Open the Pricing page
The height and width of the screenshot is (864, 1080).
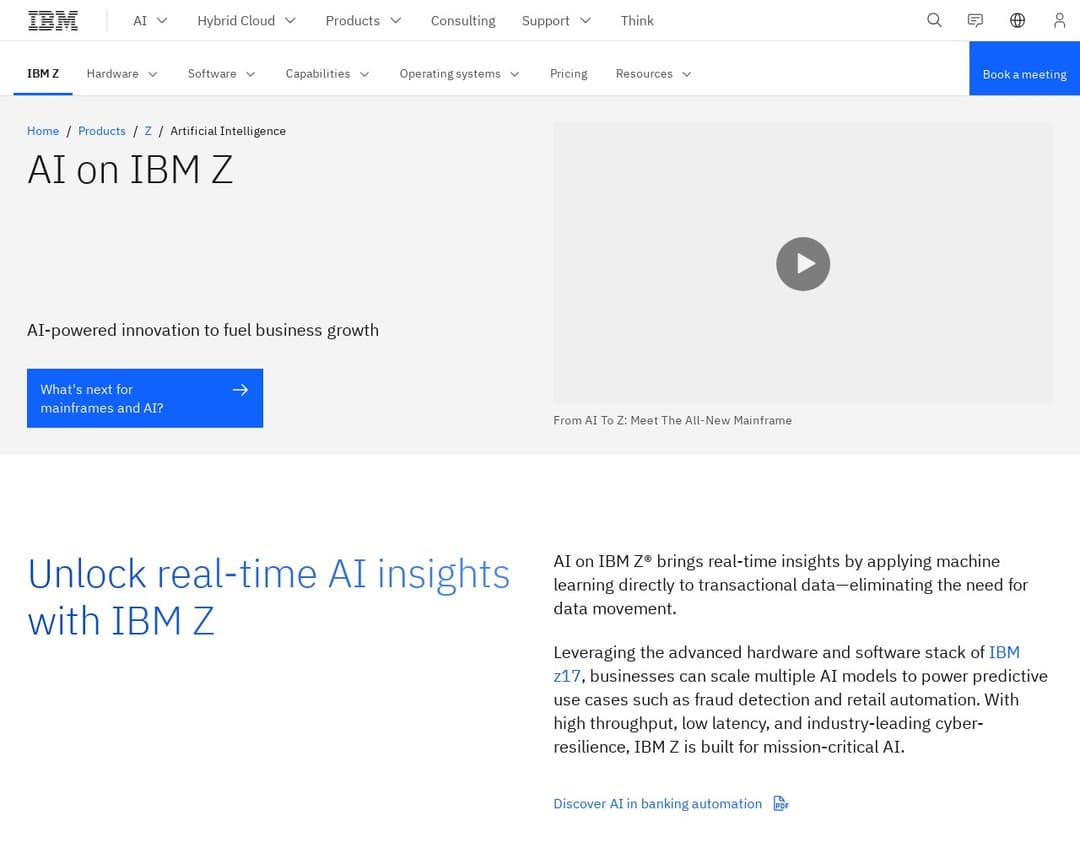click(568, 74)
